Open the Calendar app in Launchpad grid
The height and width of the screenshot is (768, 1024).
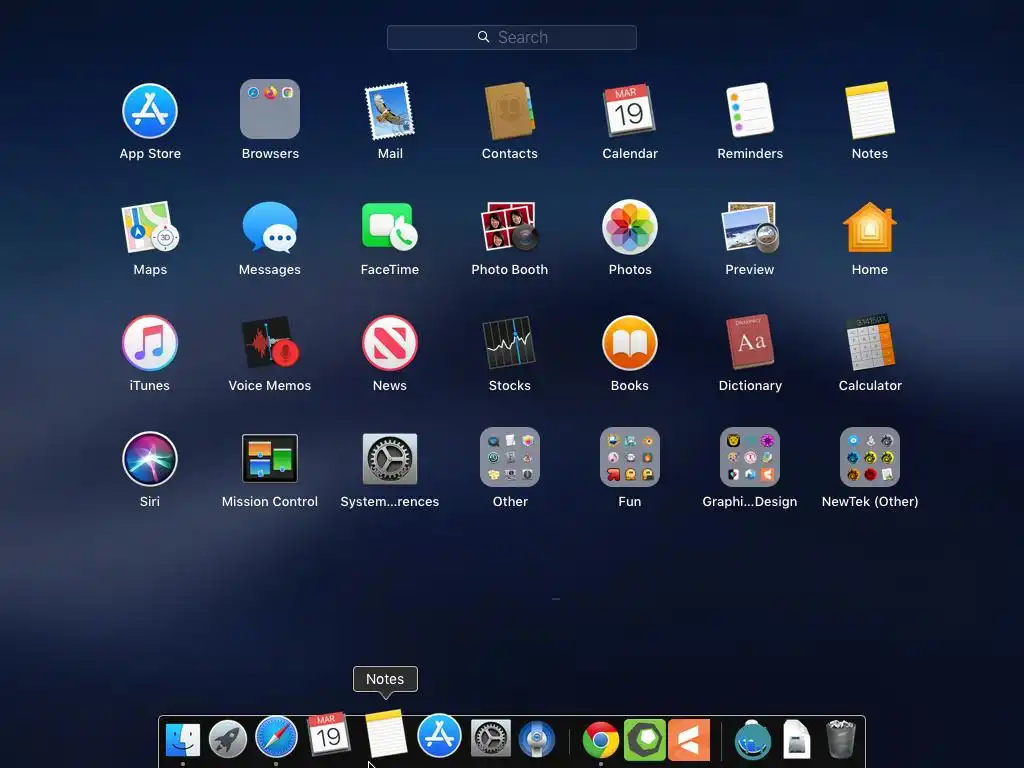[x=630, y=110]
